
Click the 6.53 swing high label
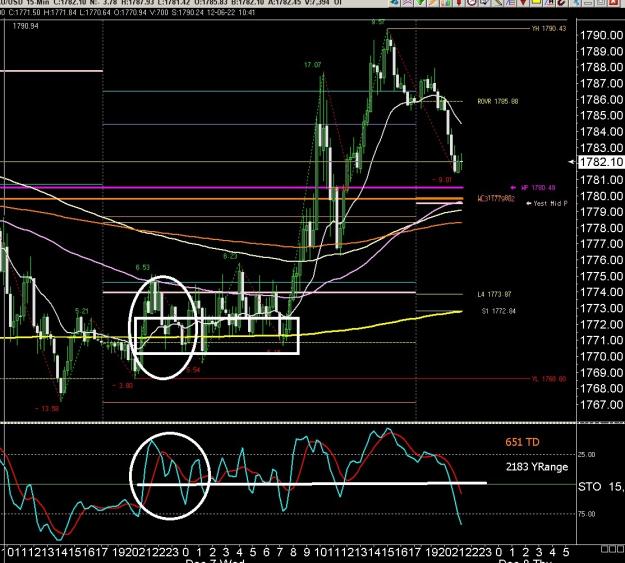(143, 267)
